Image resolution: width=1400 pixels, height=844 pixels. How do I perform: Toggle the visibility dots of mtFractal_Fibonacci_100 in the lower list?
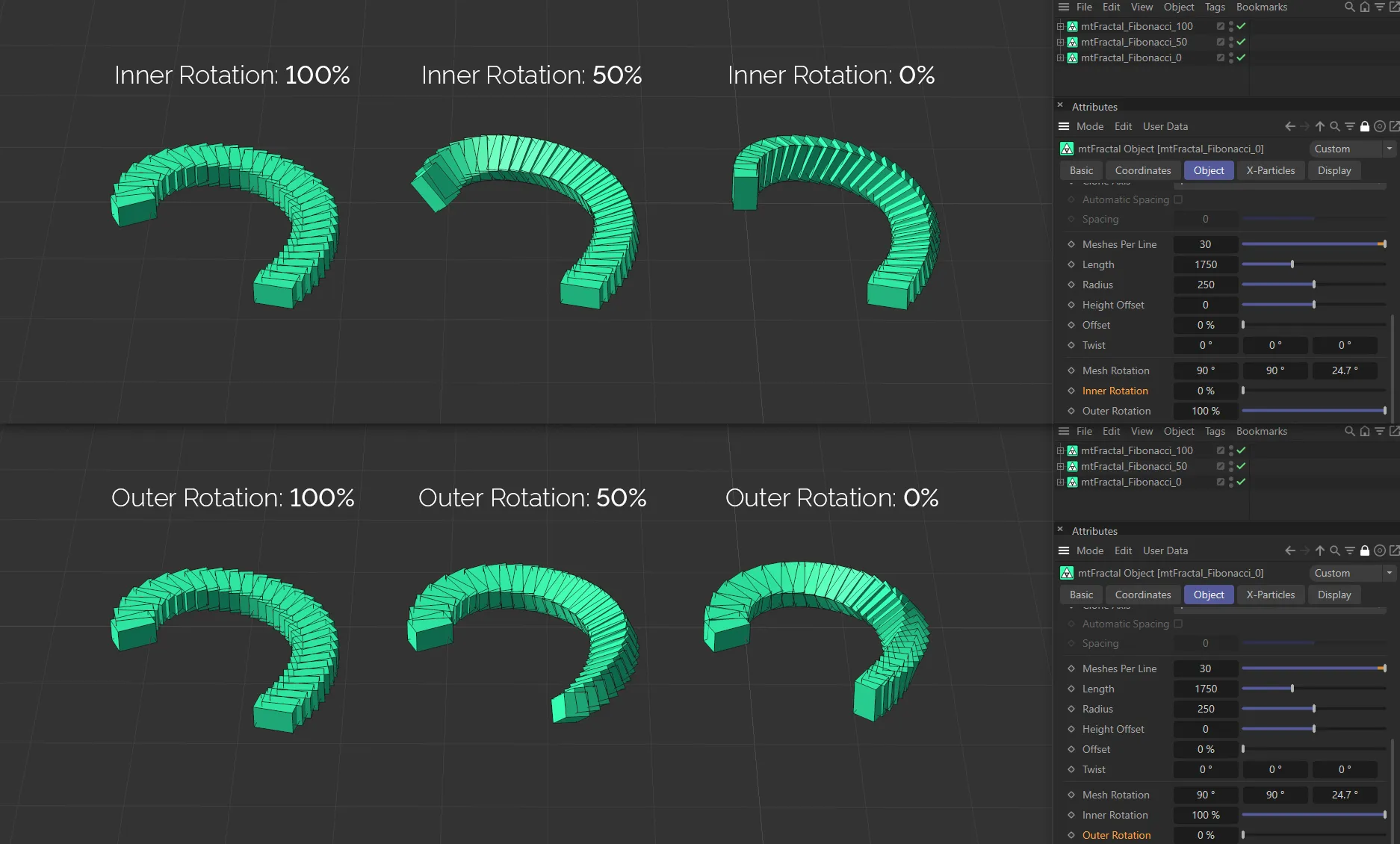click(1230, 450)
